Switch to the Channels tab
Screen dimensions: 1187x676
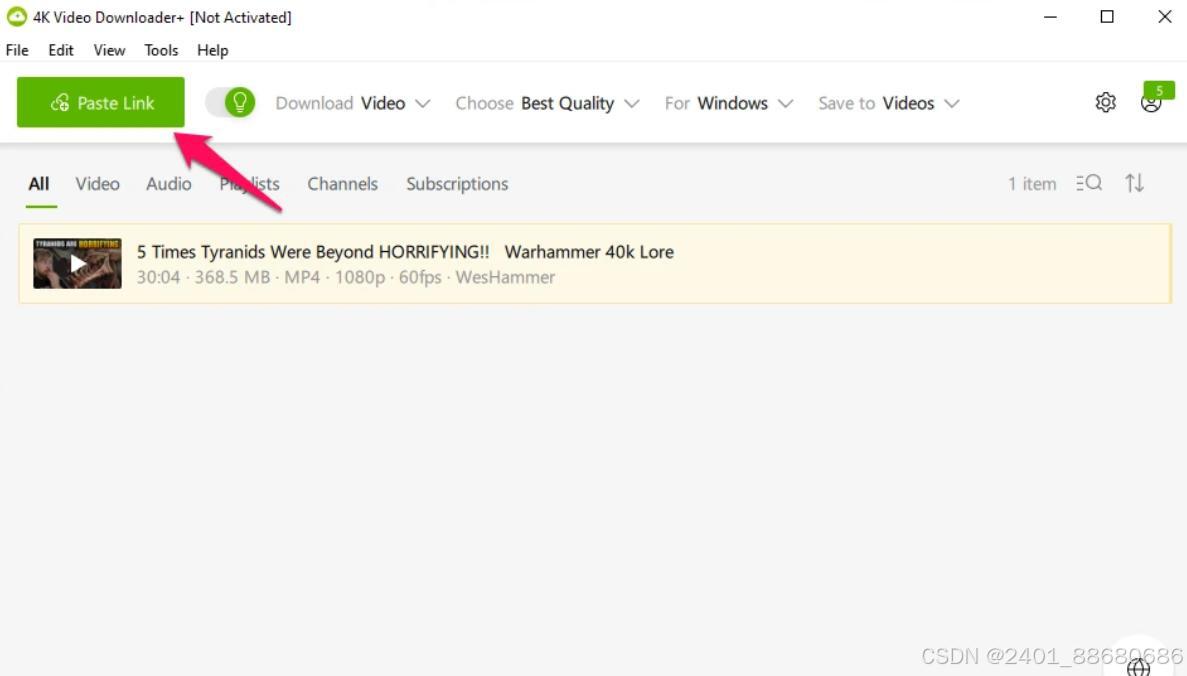[x=342, y=184]
